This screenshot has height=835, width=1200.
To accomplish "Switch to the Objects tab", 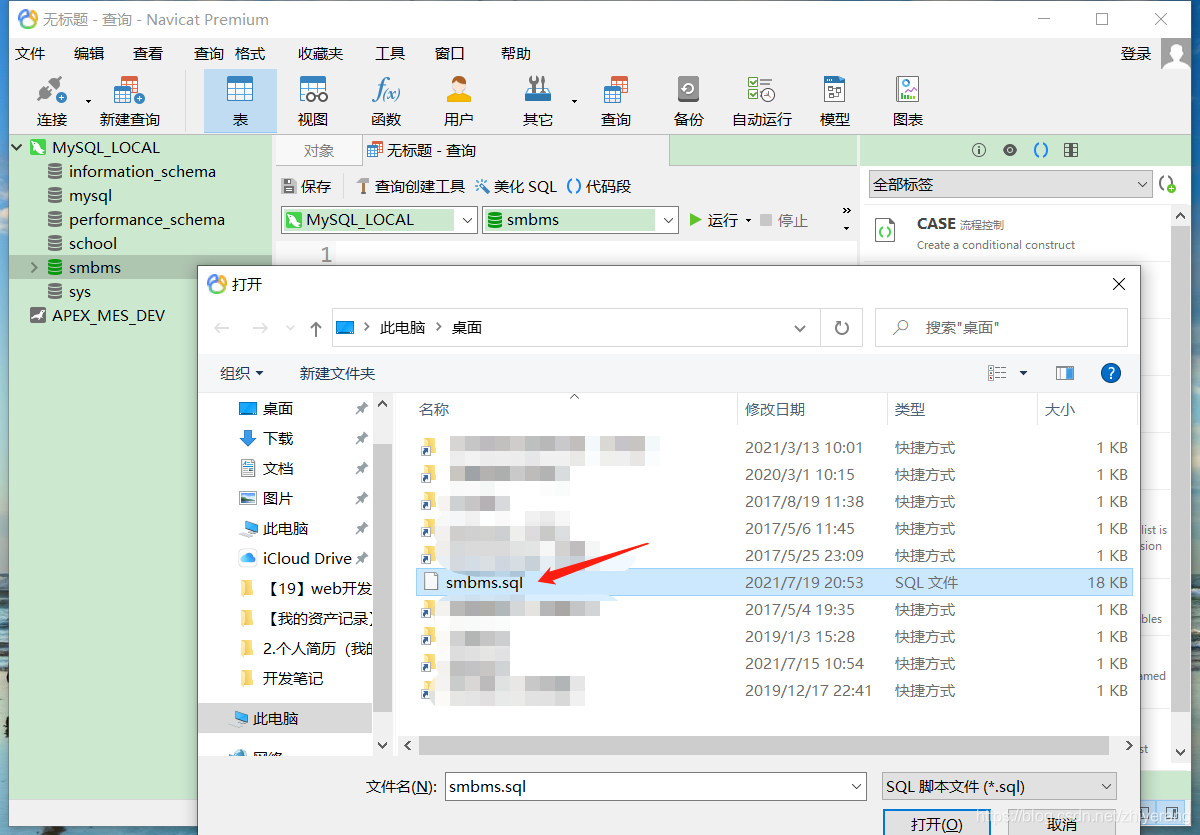I will click(319, 151).
